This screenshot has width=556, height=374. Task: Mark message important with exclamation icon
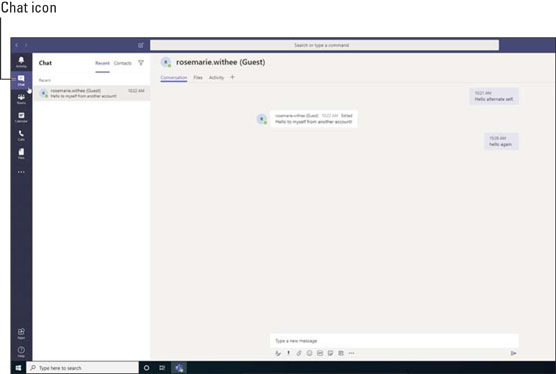coord(289,353)
